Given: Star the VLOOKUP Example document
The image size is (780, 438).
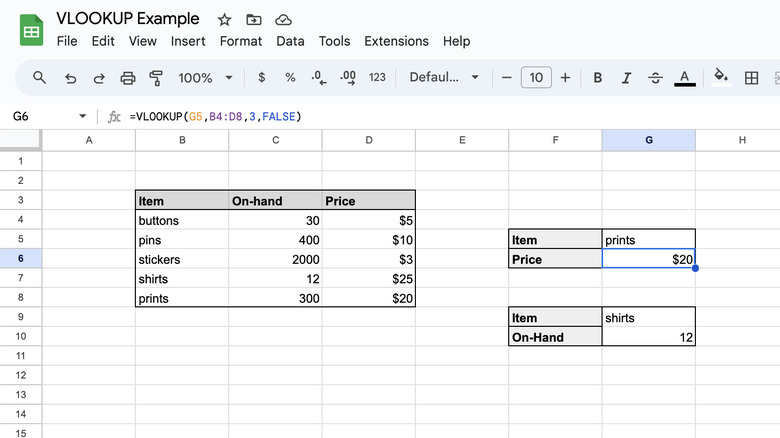Looking at the screenshot, I should point(225,19).
